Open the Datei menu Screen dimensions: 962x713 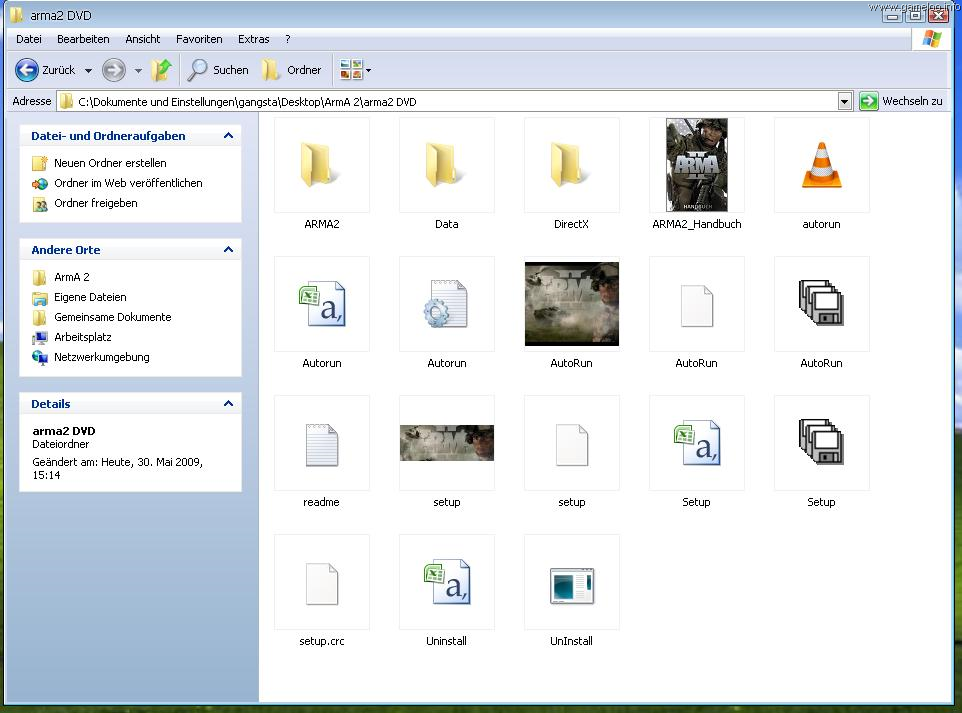tap(29, 39)
